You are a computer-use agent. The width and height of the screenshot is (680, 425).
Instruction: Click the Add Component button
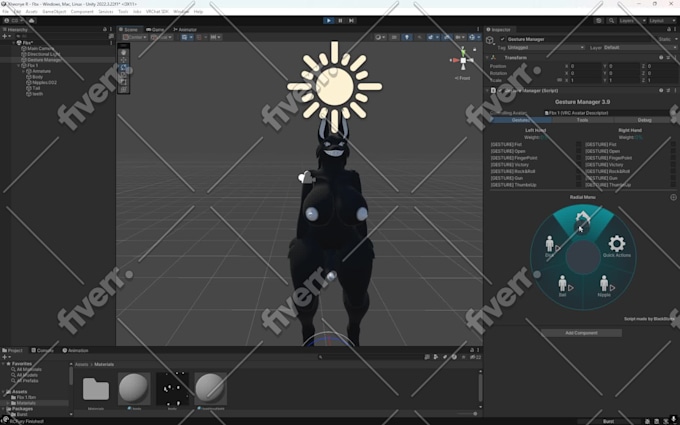click(x=581, y=333)
